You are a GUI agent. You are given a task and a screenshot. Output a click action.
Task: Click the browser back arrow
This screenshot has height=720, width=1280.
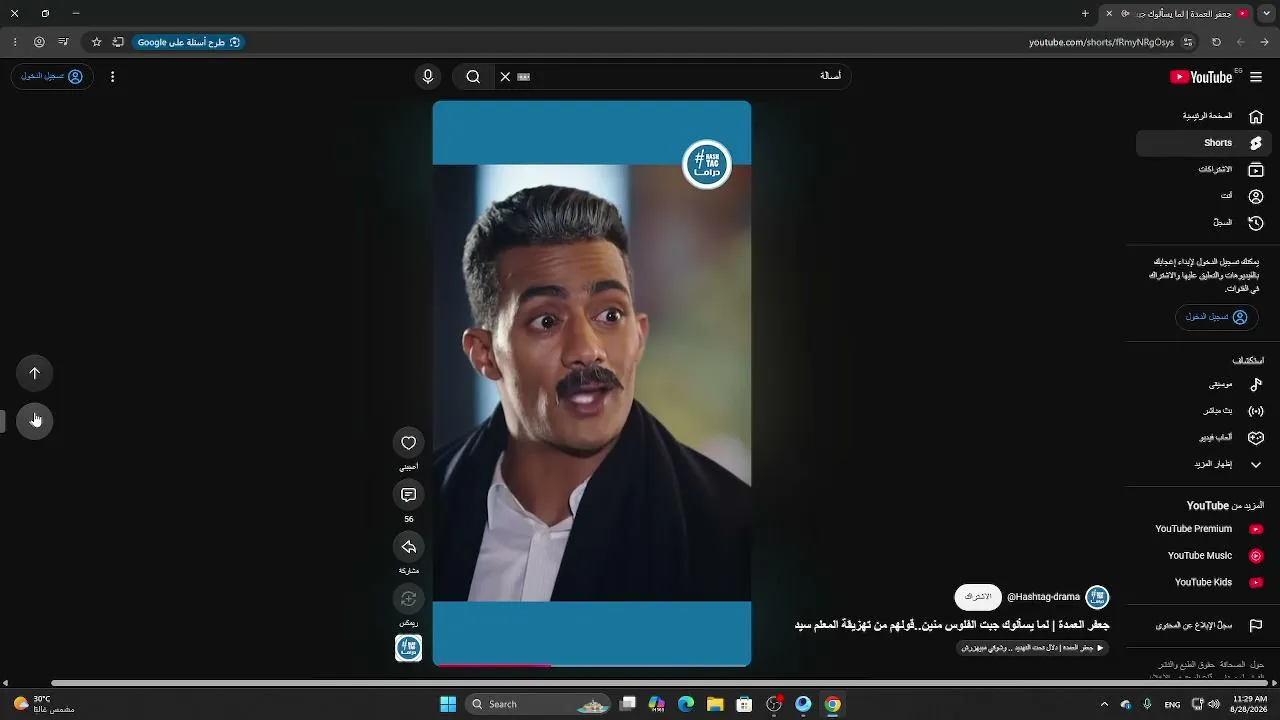tap(1265, 42)
